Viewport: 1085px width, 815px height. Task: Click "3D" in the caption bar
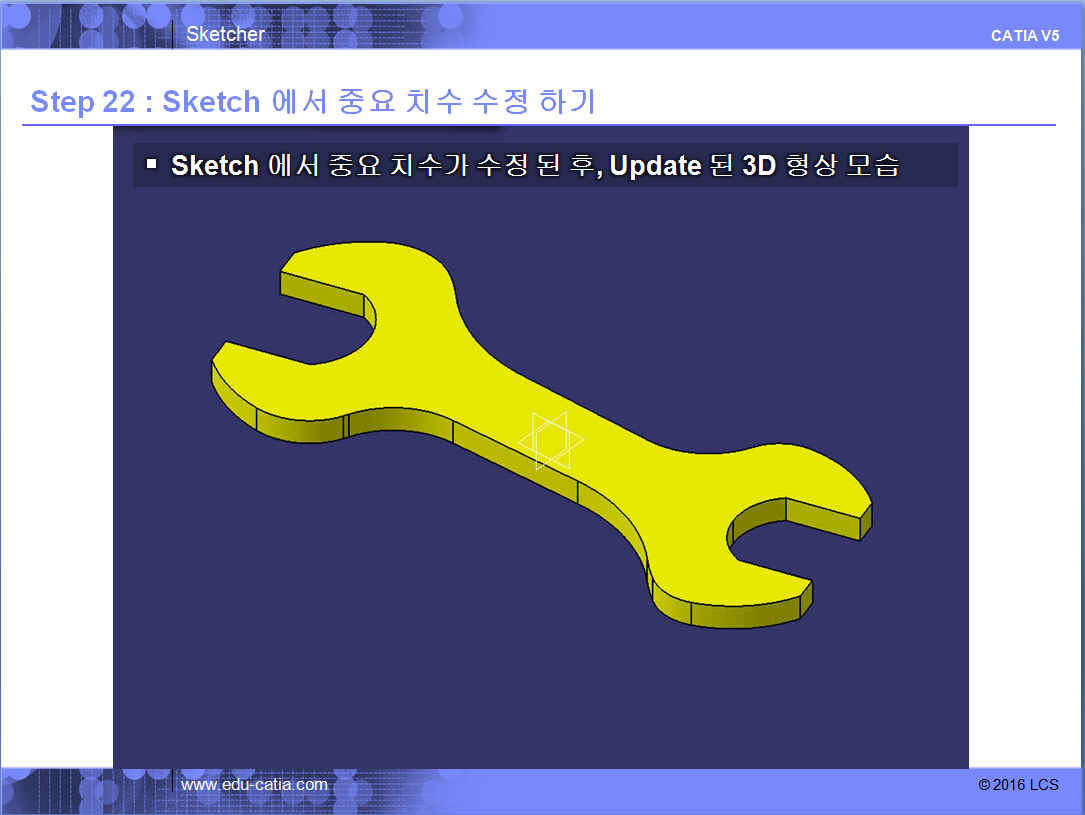click(760, 166)
